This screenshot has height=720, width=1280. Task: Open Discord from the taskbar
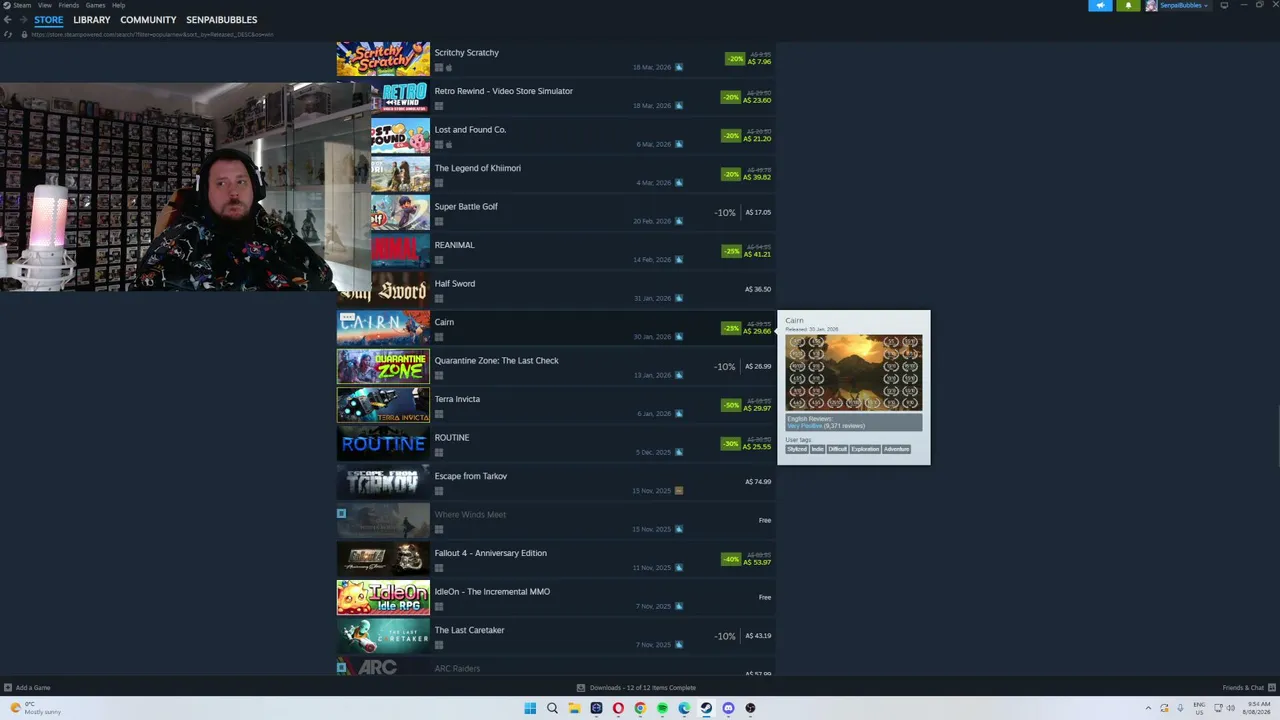(728, 709)
